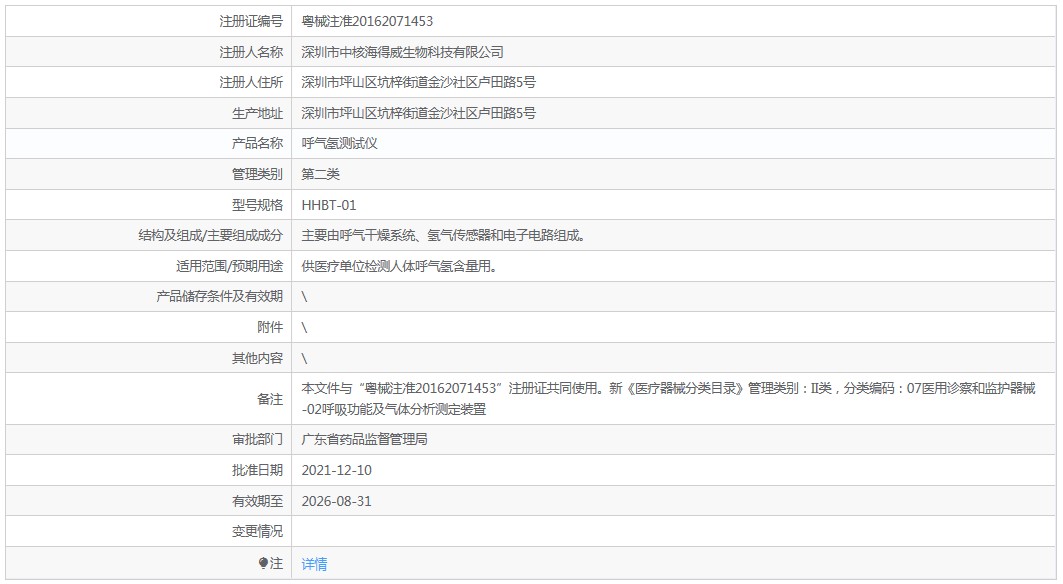Click the 备注 remarks paragraph

[x=668, y=398]
